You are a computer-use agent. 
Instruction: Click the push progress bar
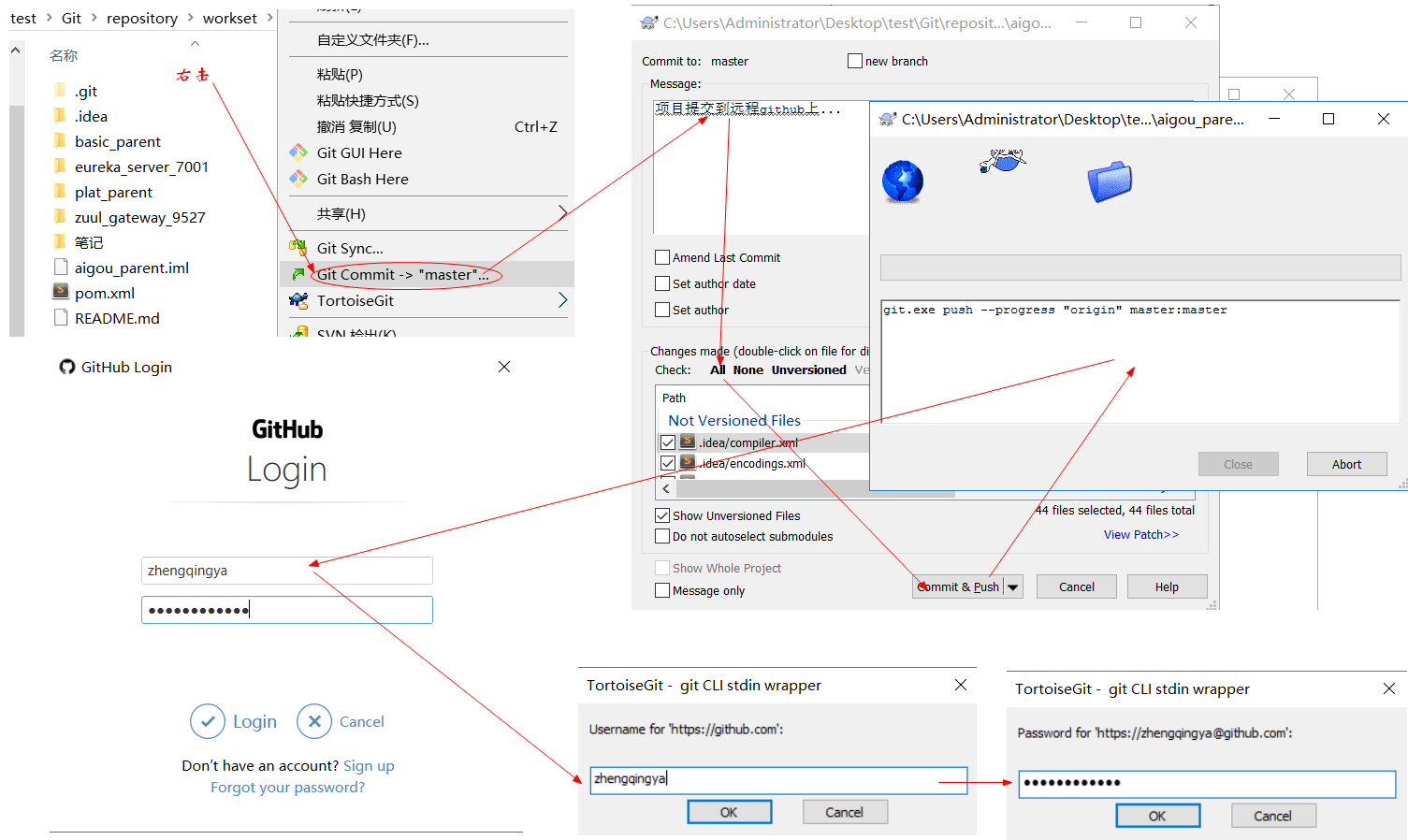[x=1140, y=267]
